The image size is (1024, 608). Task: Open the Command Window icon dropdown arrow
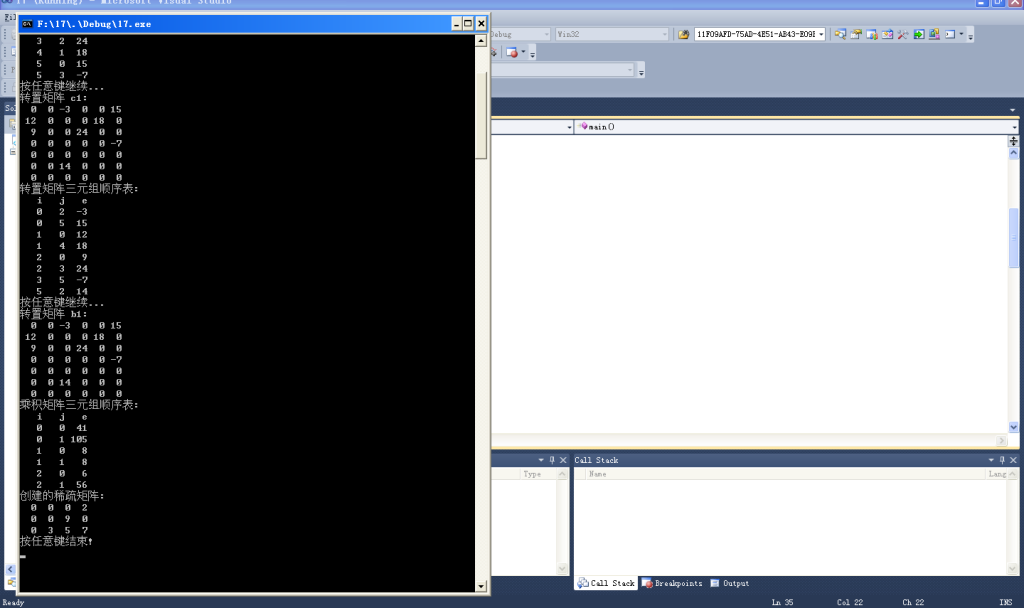961,35
